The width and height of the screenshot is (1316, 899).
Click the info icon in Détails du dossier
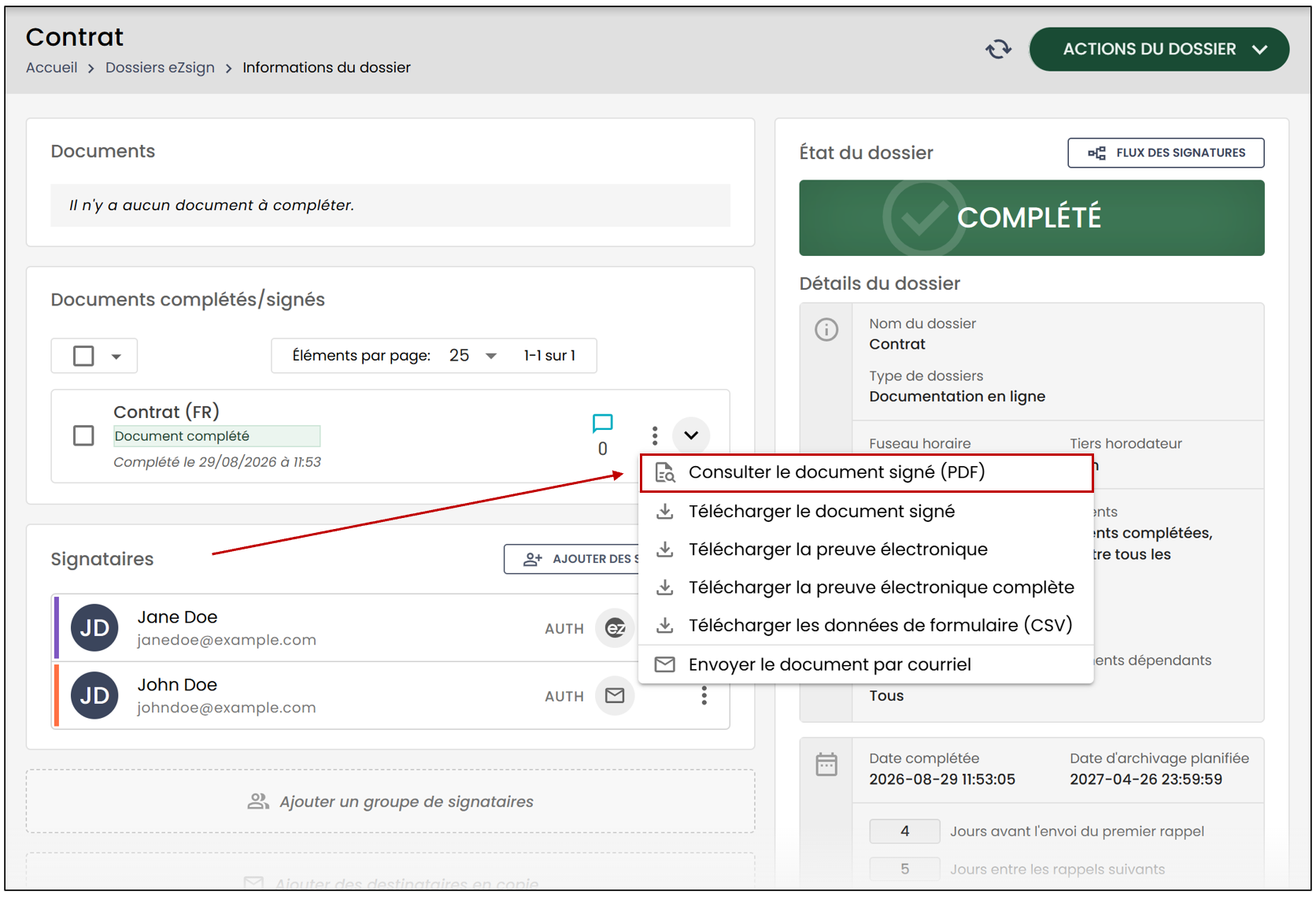(x=826, y=329)
